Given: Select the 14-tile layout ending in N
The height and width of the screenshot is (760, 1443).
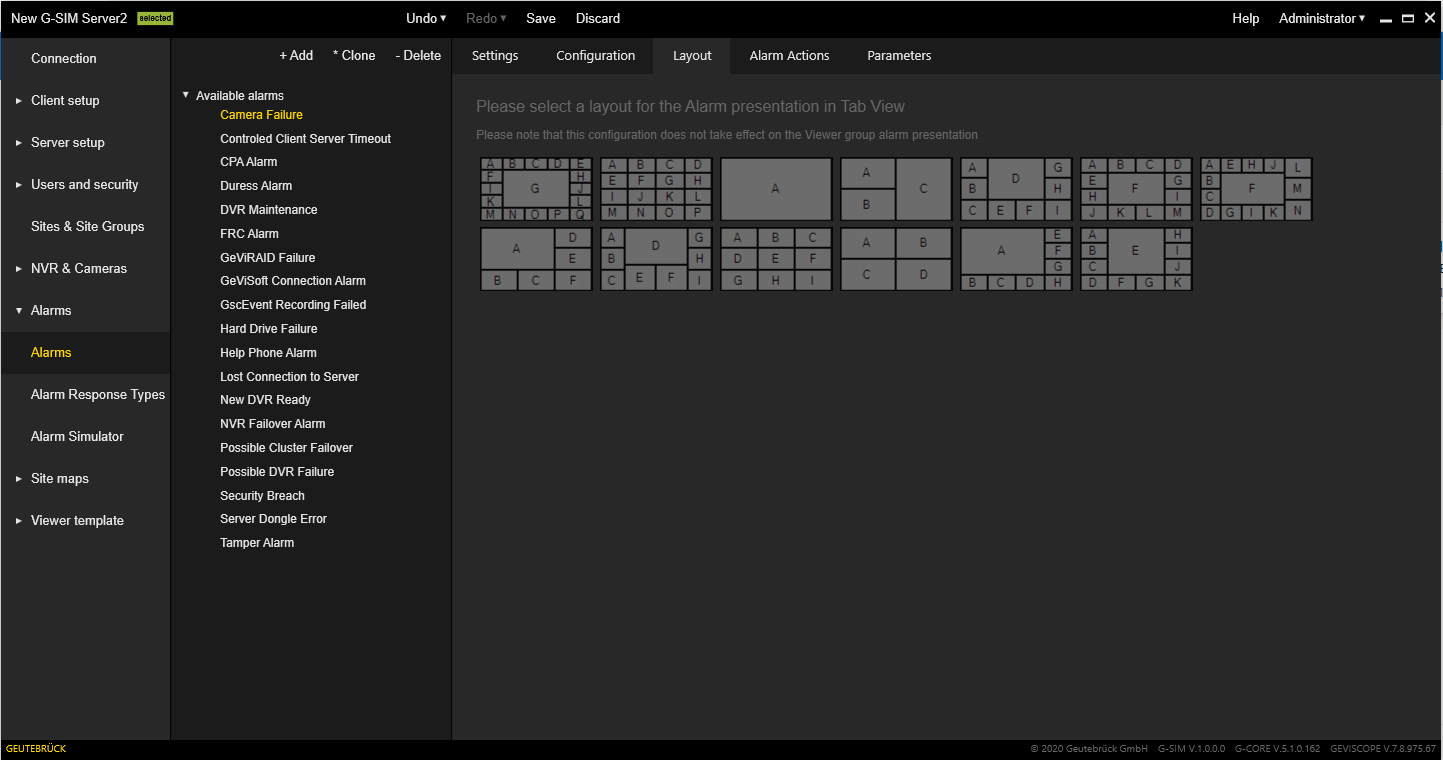Looking at the screenshot, I should point(1256,189).
